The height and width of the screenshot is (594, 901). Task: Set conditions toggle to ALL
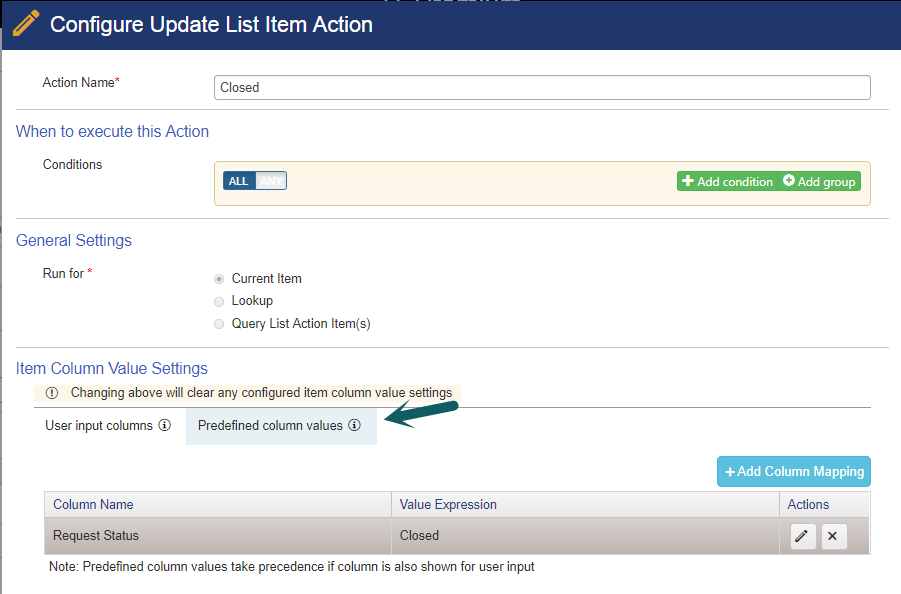coord(239,181)
